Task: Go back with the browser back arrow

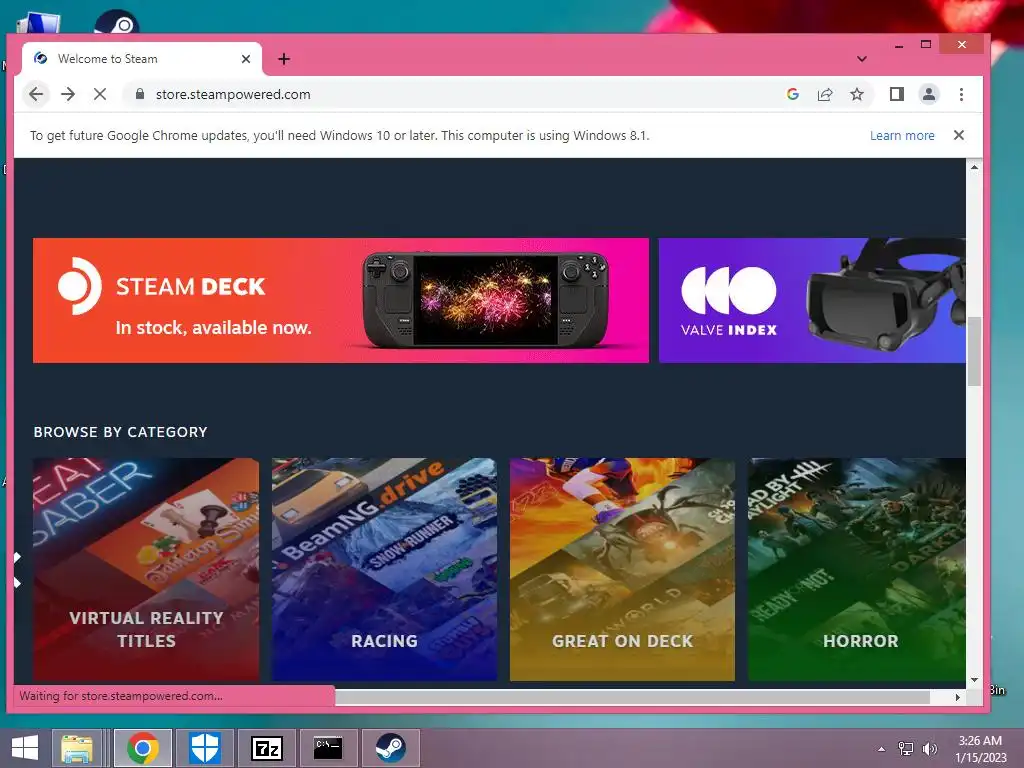Action: [x=36, y=94]
